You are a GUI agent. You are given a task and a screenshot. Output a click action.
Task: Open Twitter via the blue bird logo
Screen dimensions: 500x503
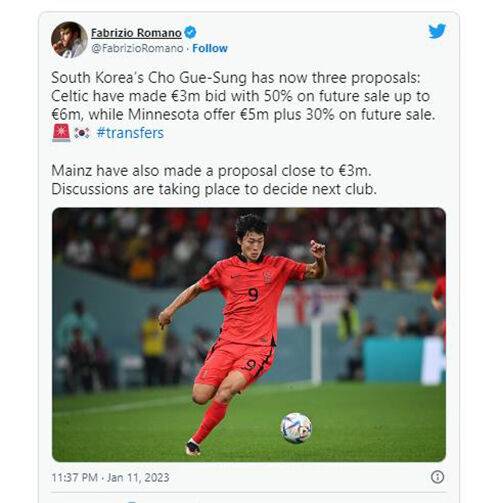437,31
